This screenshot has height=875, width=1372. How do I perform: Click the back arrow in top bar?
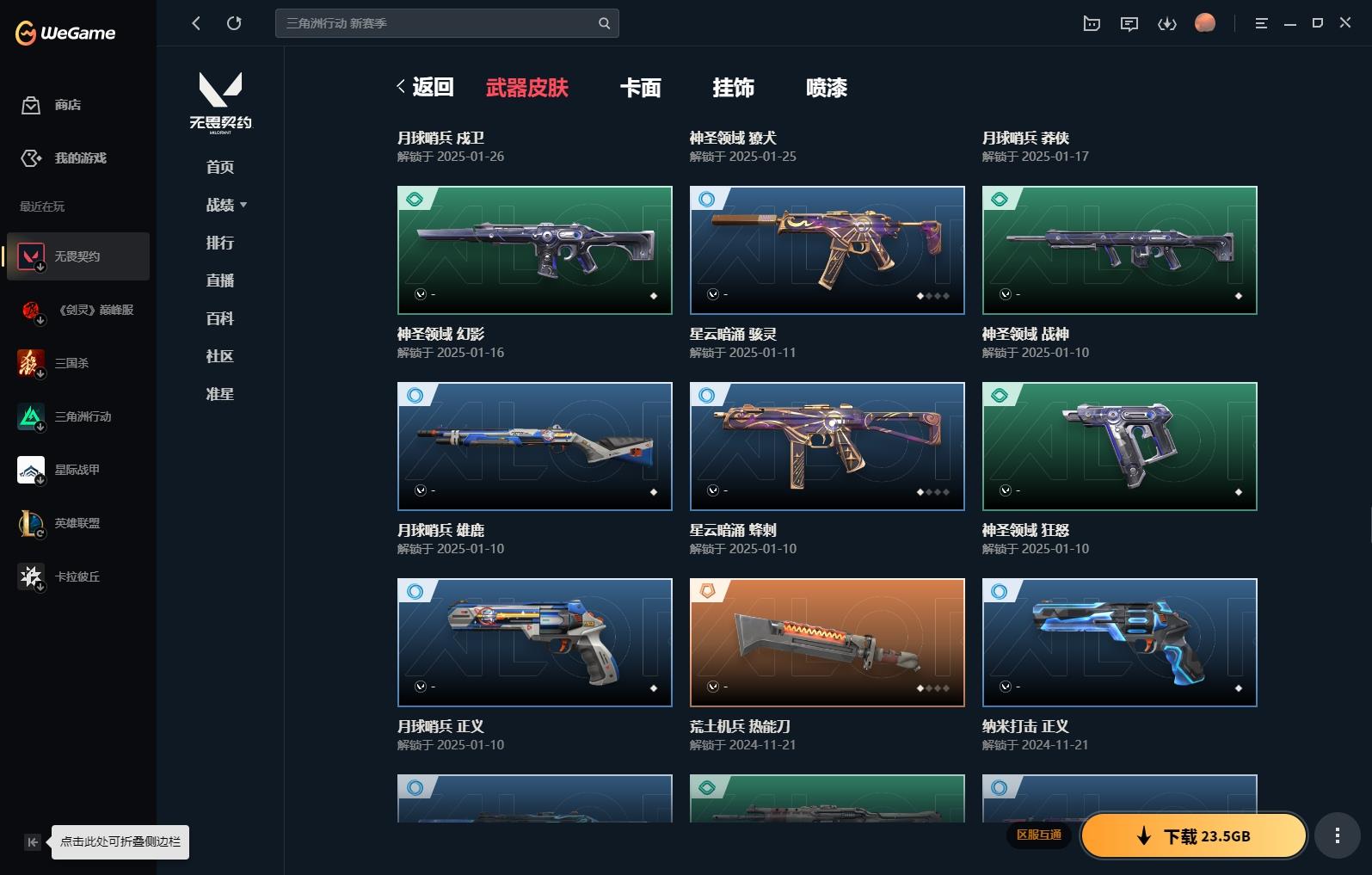(x=196, y=23)
